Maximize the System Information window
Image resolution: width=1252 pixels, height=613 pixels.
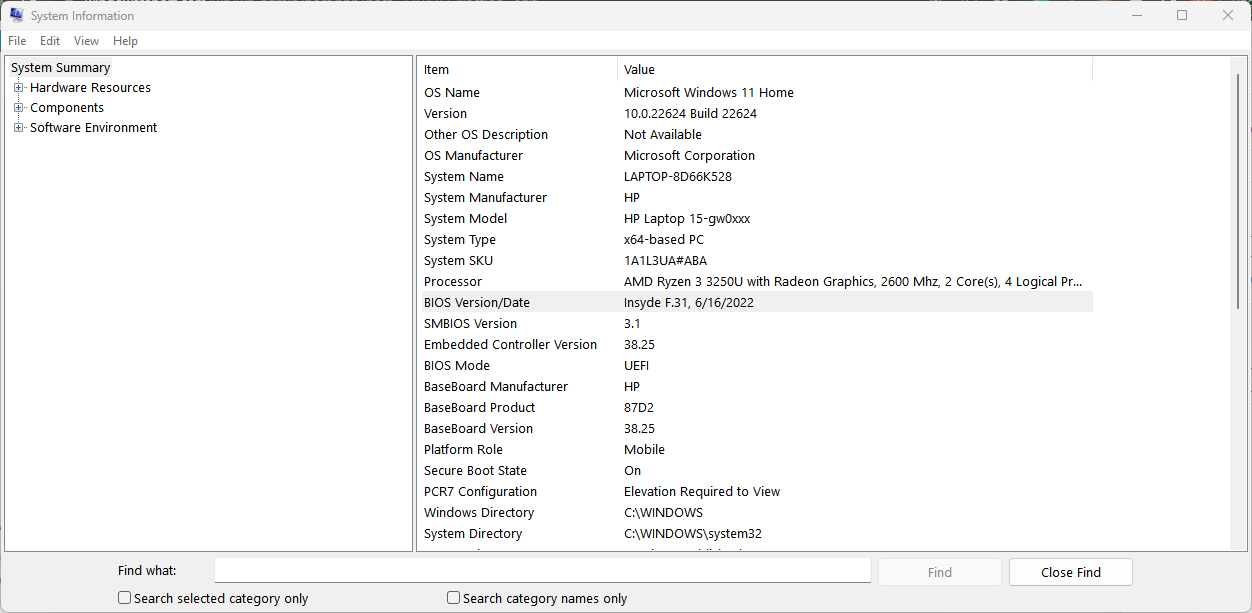(1182, 15)
